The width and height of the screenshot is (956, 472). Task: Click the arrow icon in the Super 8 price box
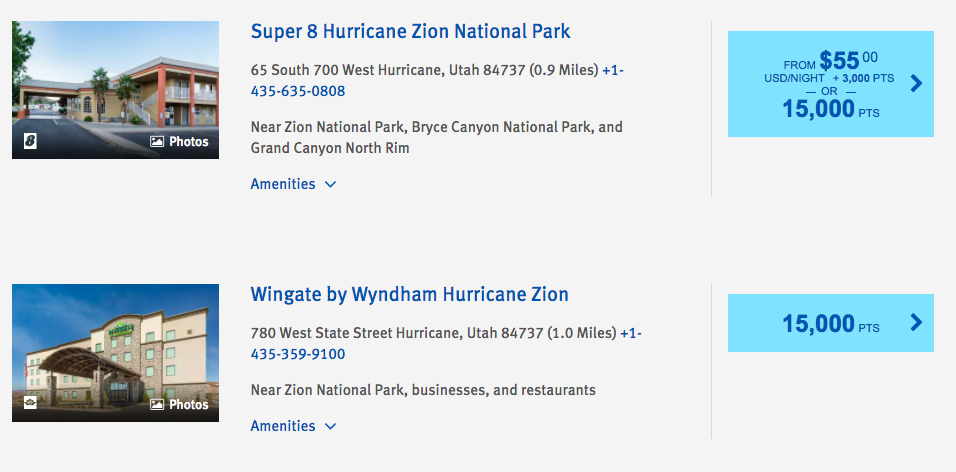(916, 84)
